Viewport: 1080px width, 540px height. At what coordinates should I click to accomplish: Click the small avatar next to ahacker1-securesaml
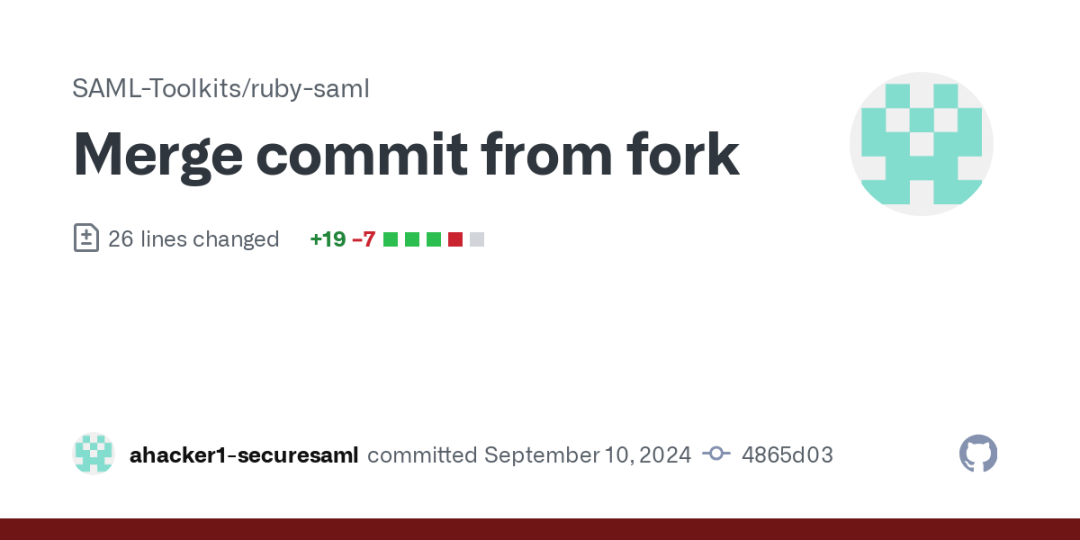pos(94,453)
